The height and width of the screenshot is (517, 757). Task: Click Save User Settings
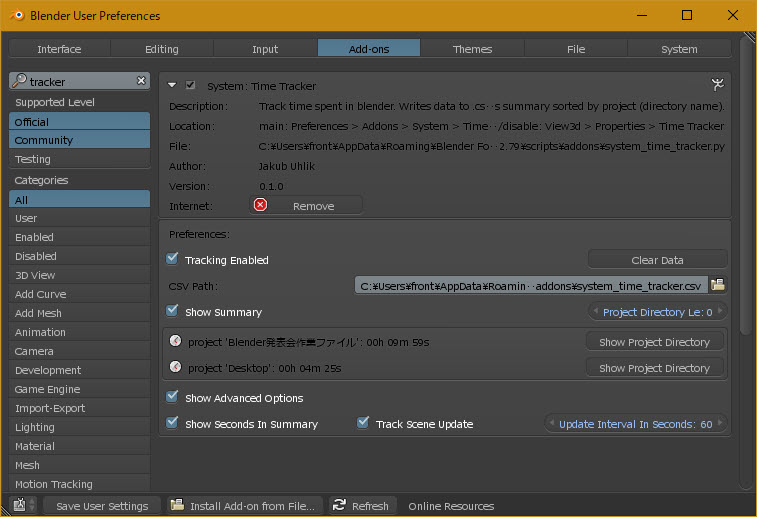[x=102, y=505]
